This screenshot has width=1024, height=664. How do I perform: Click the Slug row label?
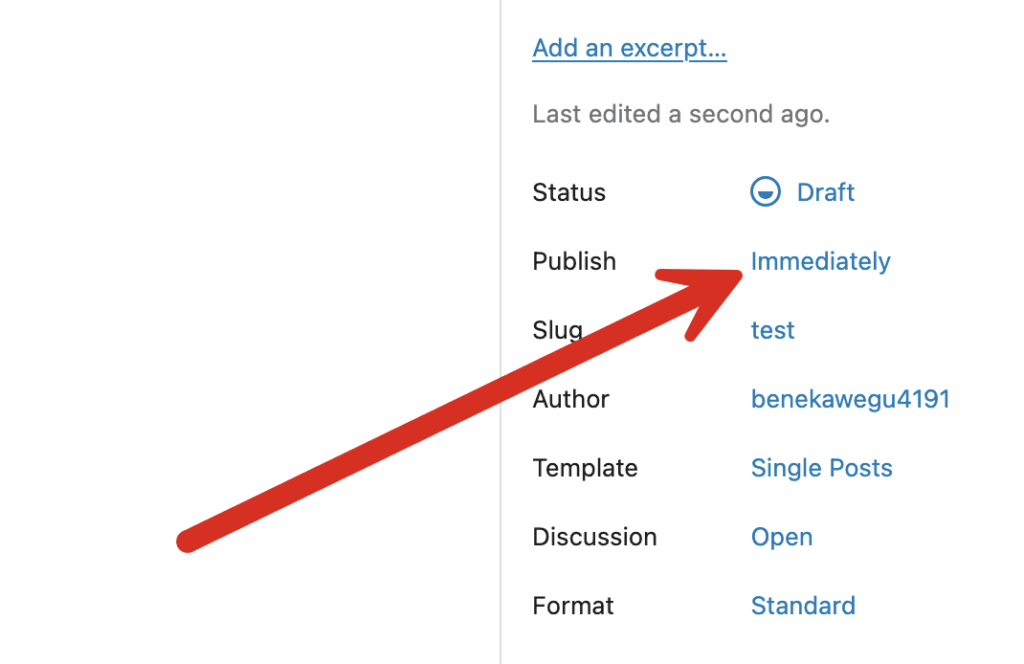pos(557,330)
